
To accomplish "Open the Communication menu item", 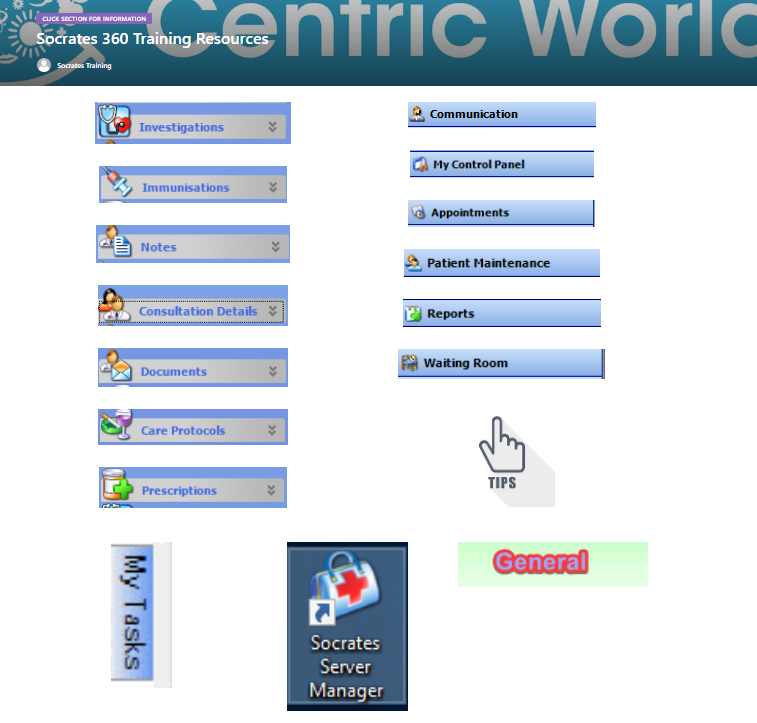I will 501,114.
